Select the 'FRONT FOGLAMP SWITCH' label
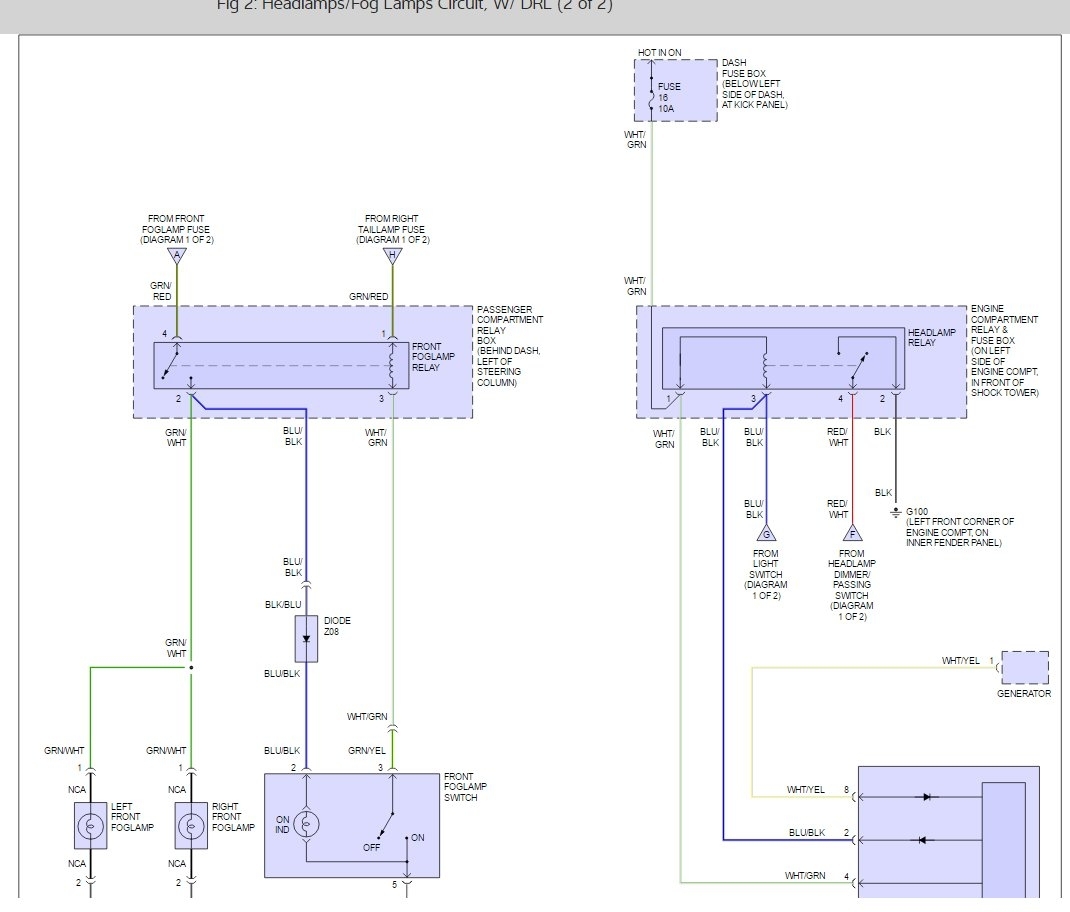The image size is (1070, 912). coord(465,787)
